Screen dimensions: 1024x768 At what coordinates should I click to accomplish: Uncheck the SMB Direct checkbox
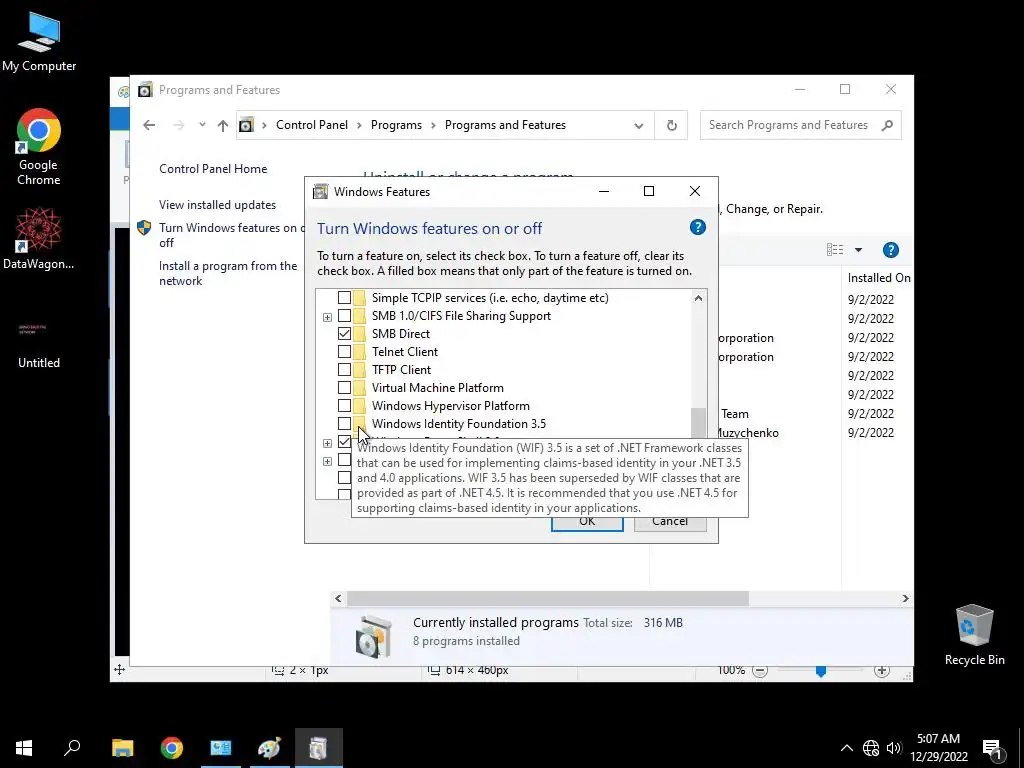pyautogui.click(x=344, y=334)
